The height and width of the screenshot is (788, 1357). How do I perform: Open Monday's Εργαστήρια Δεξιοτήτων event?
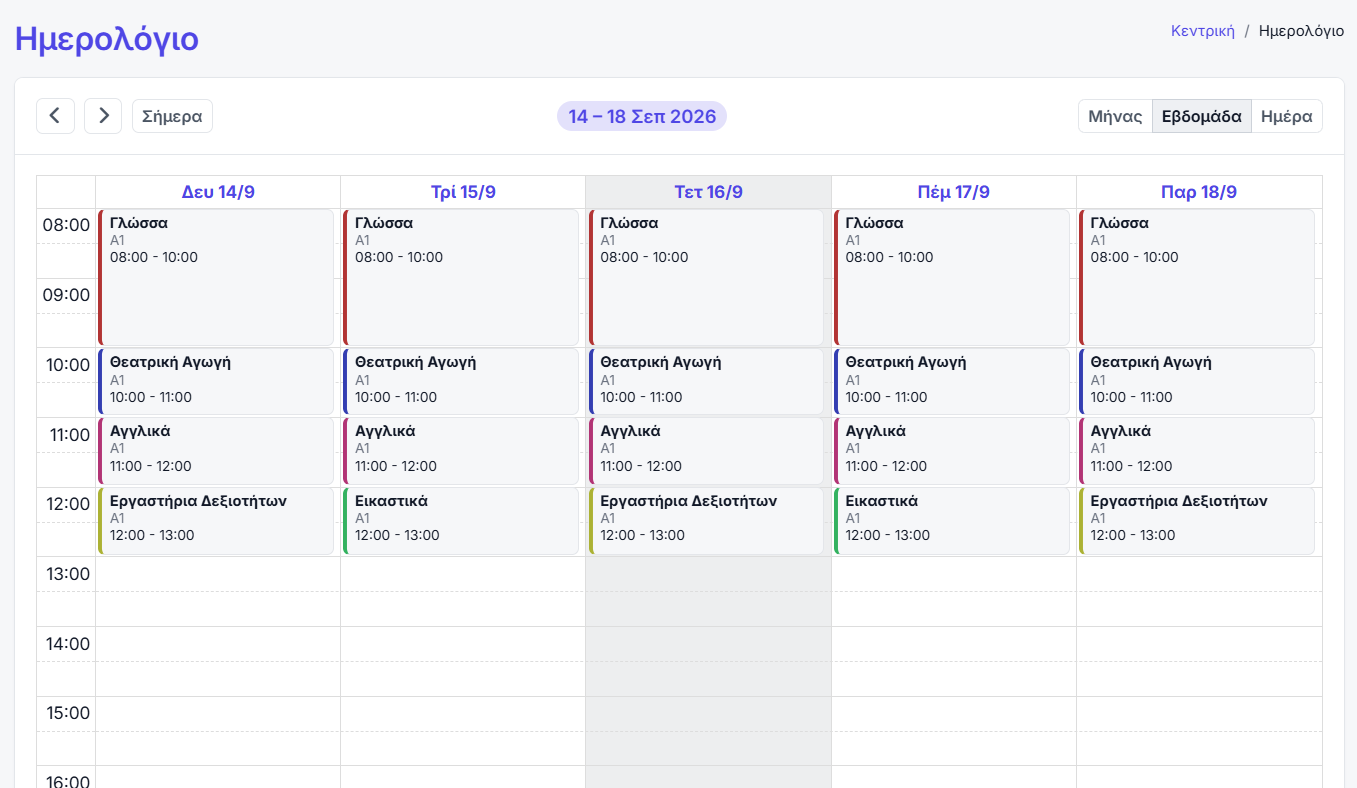[x=216, y=521]
